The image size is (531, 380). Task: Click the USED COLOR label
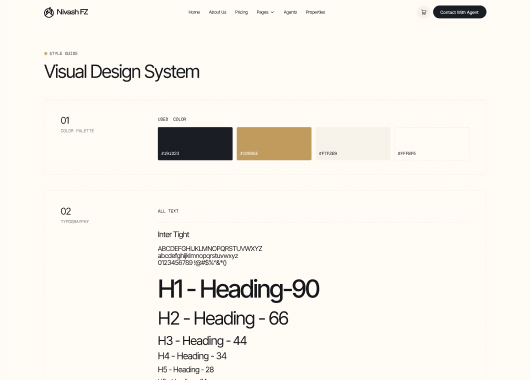(x=172, y=119)
